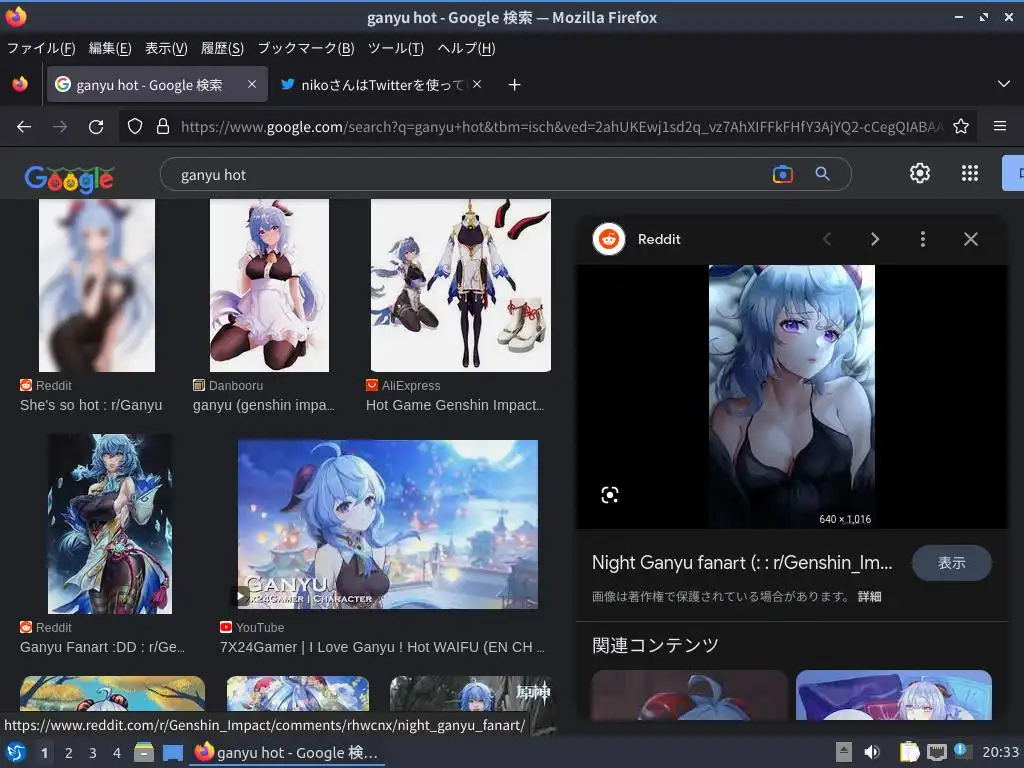Click the Firefox taskbar window entry
Screen dimensions: 1024x768
pos(287,752)
